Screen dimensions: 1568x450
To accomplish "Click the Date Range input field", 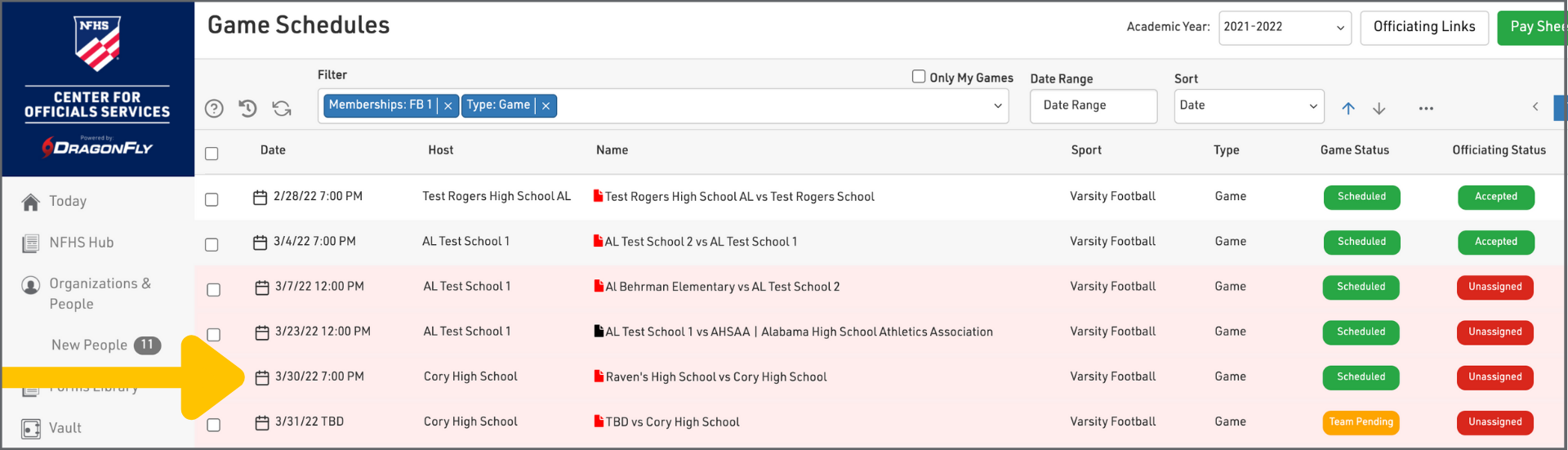I will [x=1093, y=106].
